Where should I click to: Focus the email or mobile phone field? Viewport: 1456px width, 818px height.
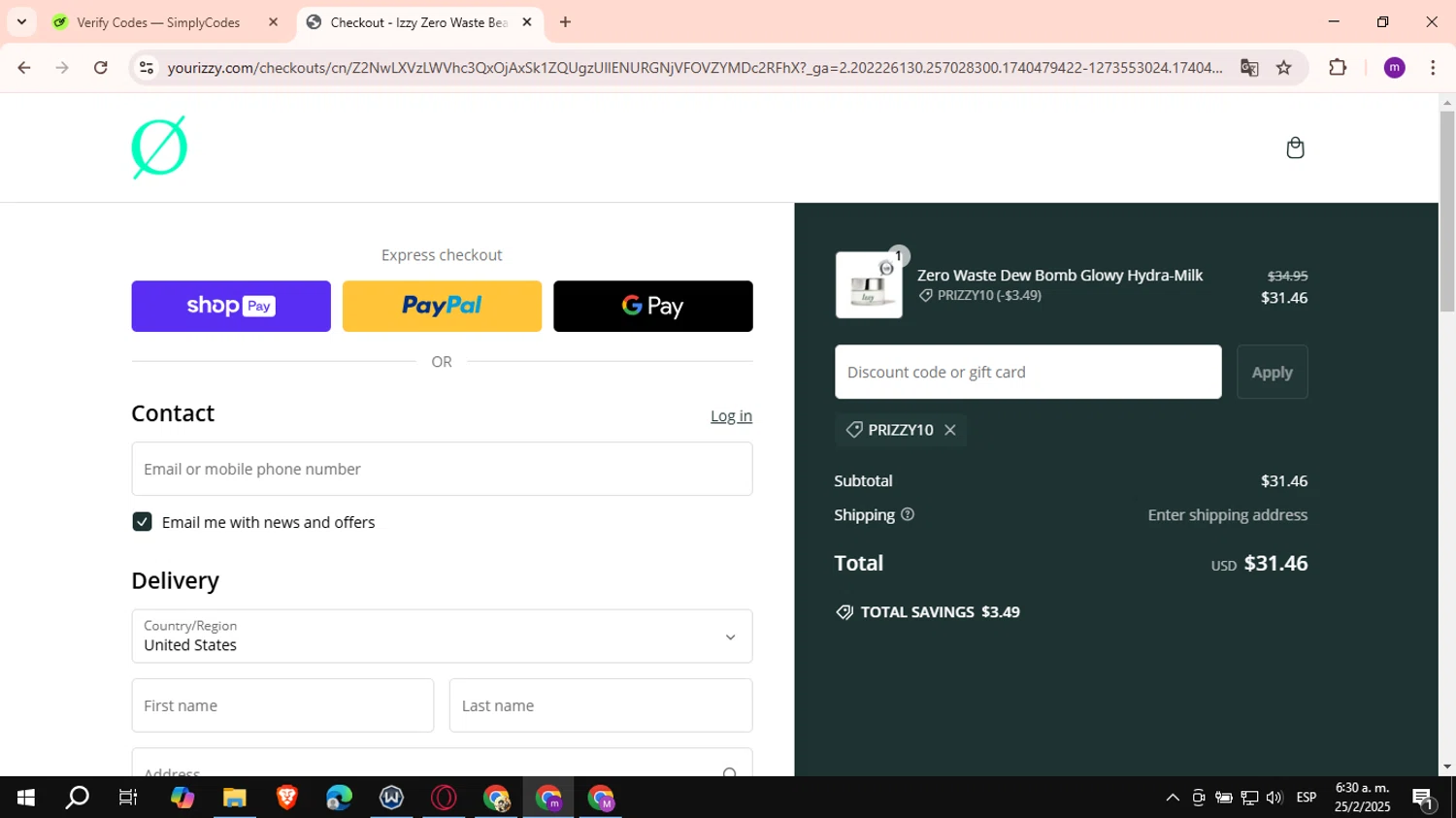pos(442,469)
